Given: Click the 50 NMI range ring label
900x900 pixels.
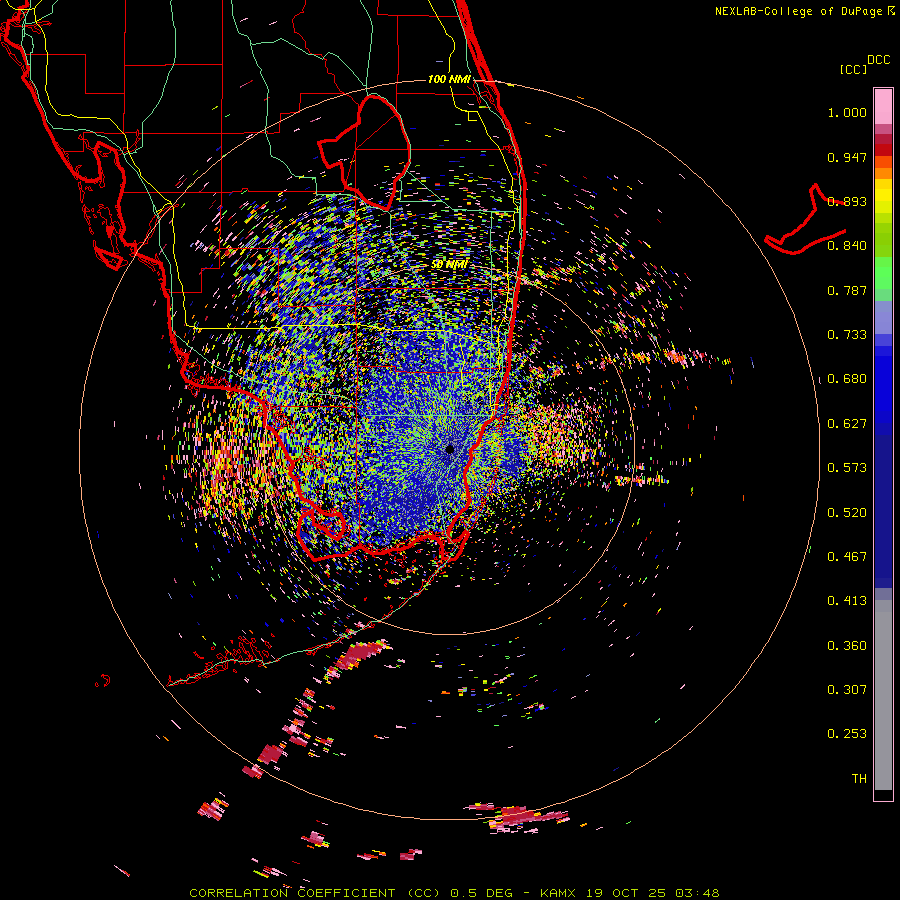Looking at the screenshot, I should (449, 265).
